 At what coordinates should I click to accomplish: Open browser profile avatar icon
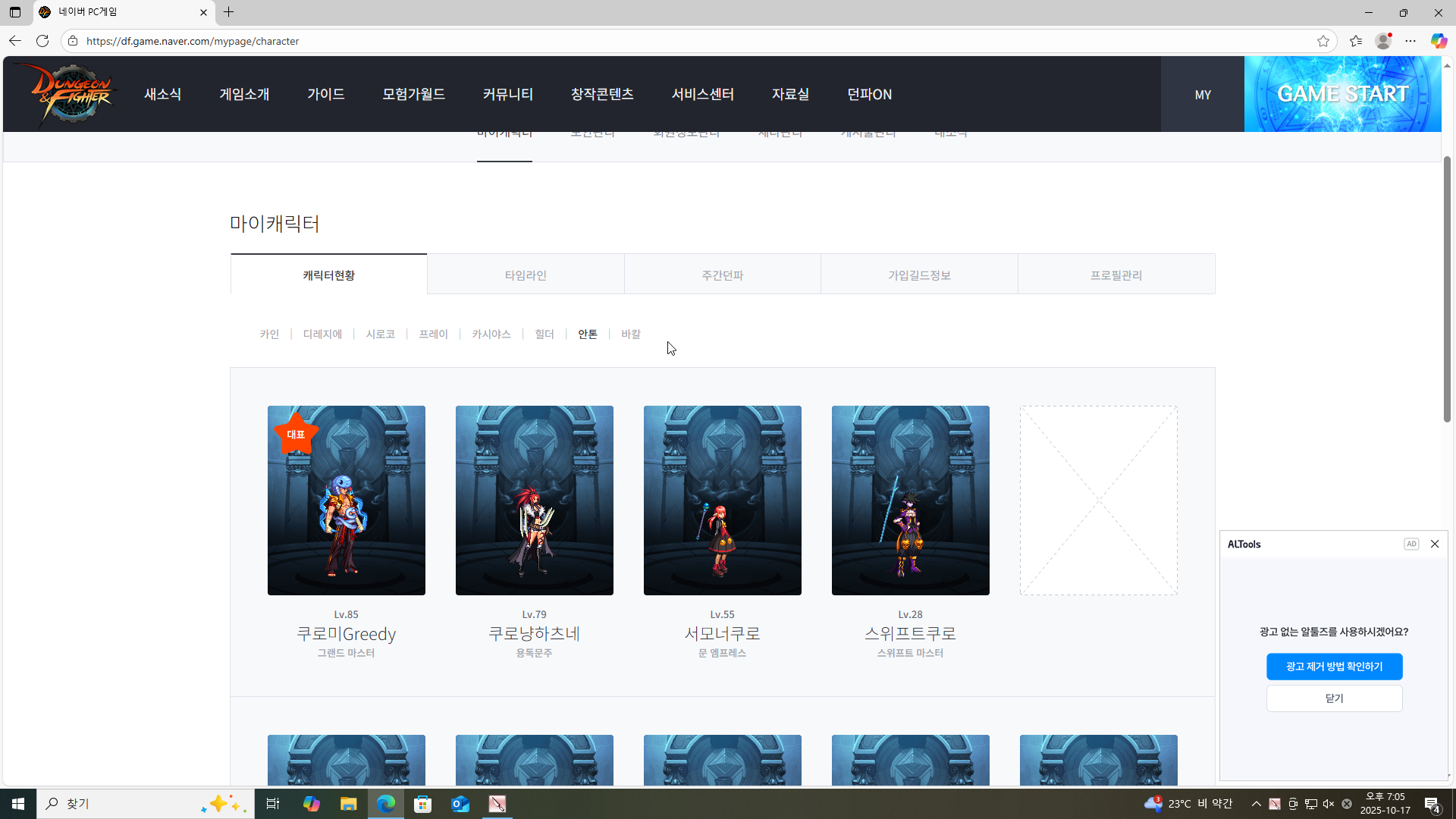[x=1383, y=41]
